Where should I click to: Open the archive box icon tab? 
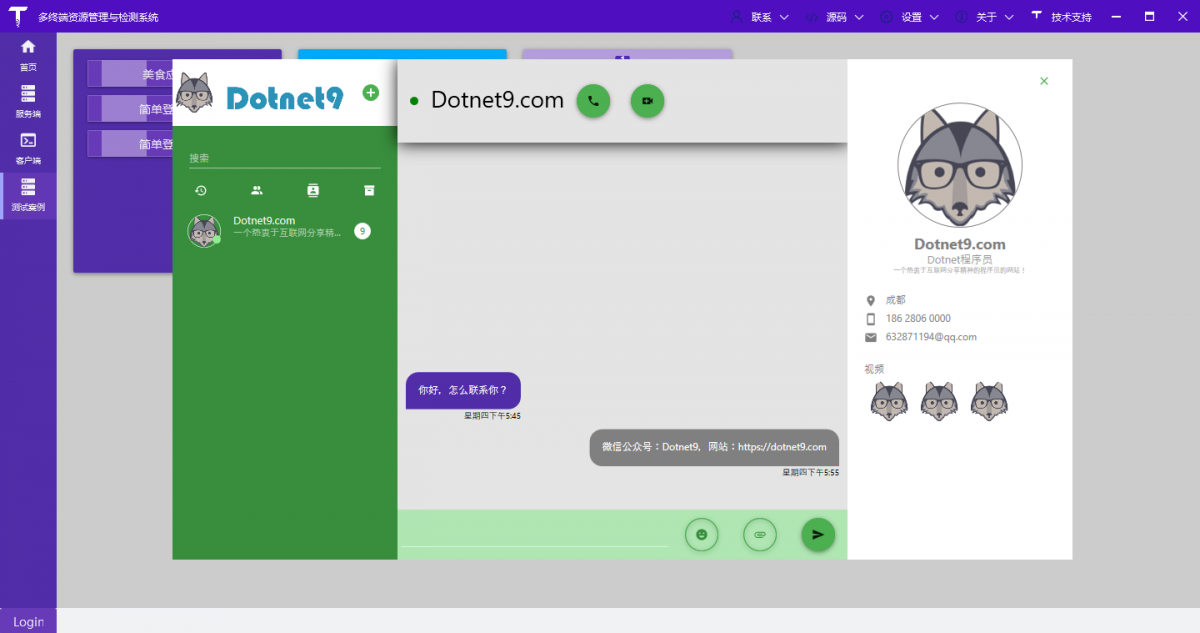(369, 190)
